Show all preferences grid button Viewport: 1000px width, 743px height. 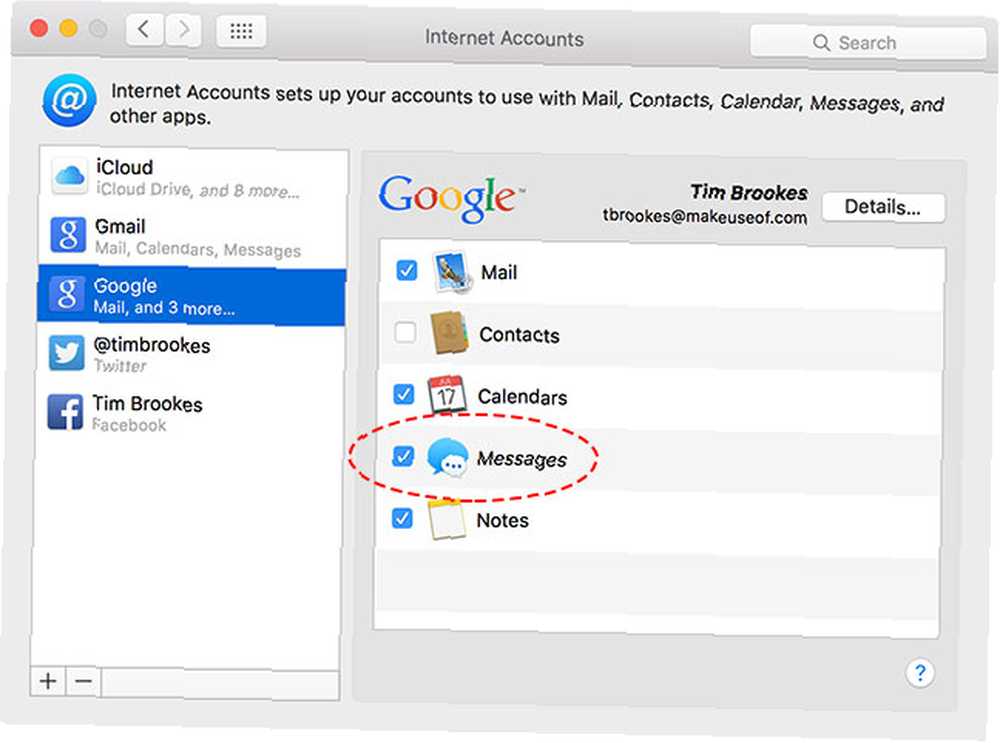pos(241,31)
